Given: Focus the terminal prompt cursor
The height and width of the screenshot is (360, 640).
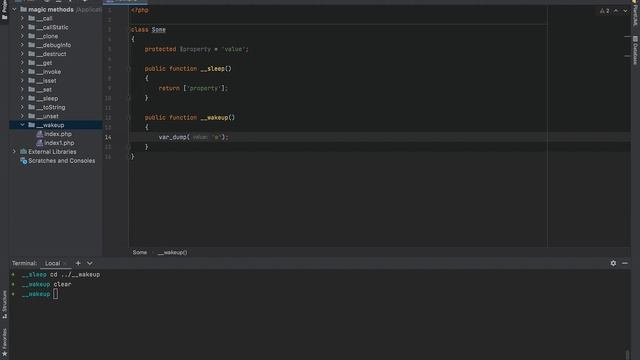Looking at the screenshot, I should [x=56, y=294].
